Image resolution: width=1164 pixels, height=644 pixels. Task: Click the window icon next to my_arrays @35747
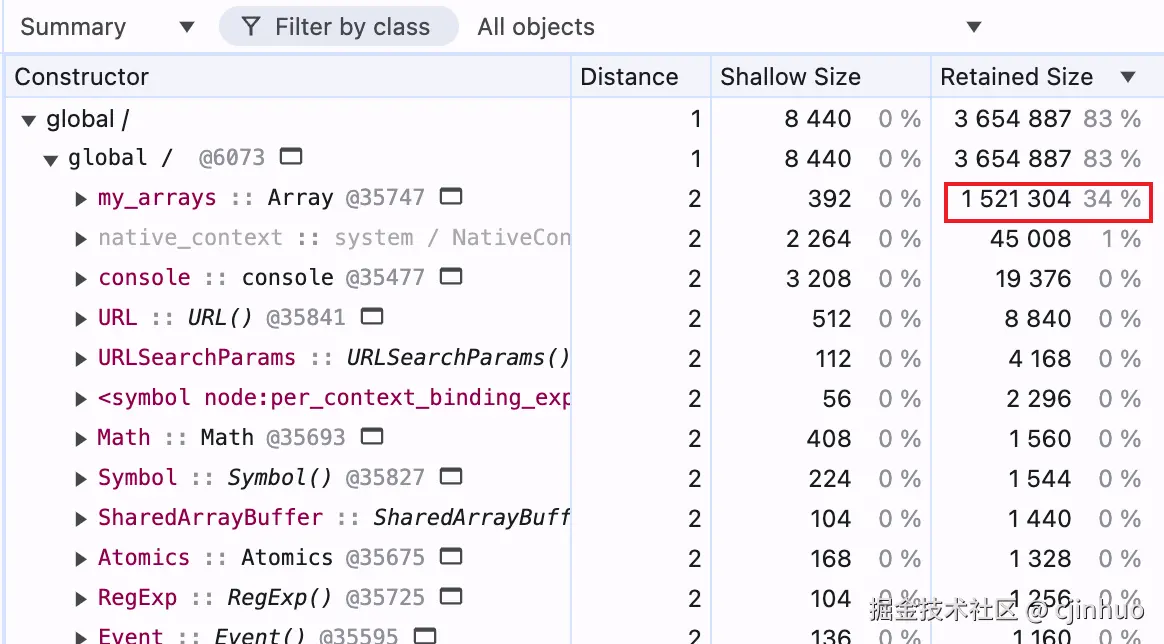click(451, 197)
